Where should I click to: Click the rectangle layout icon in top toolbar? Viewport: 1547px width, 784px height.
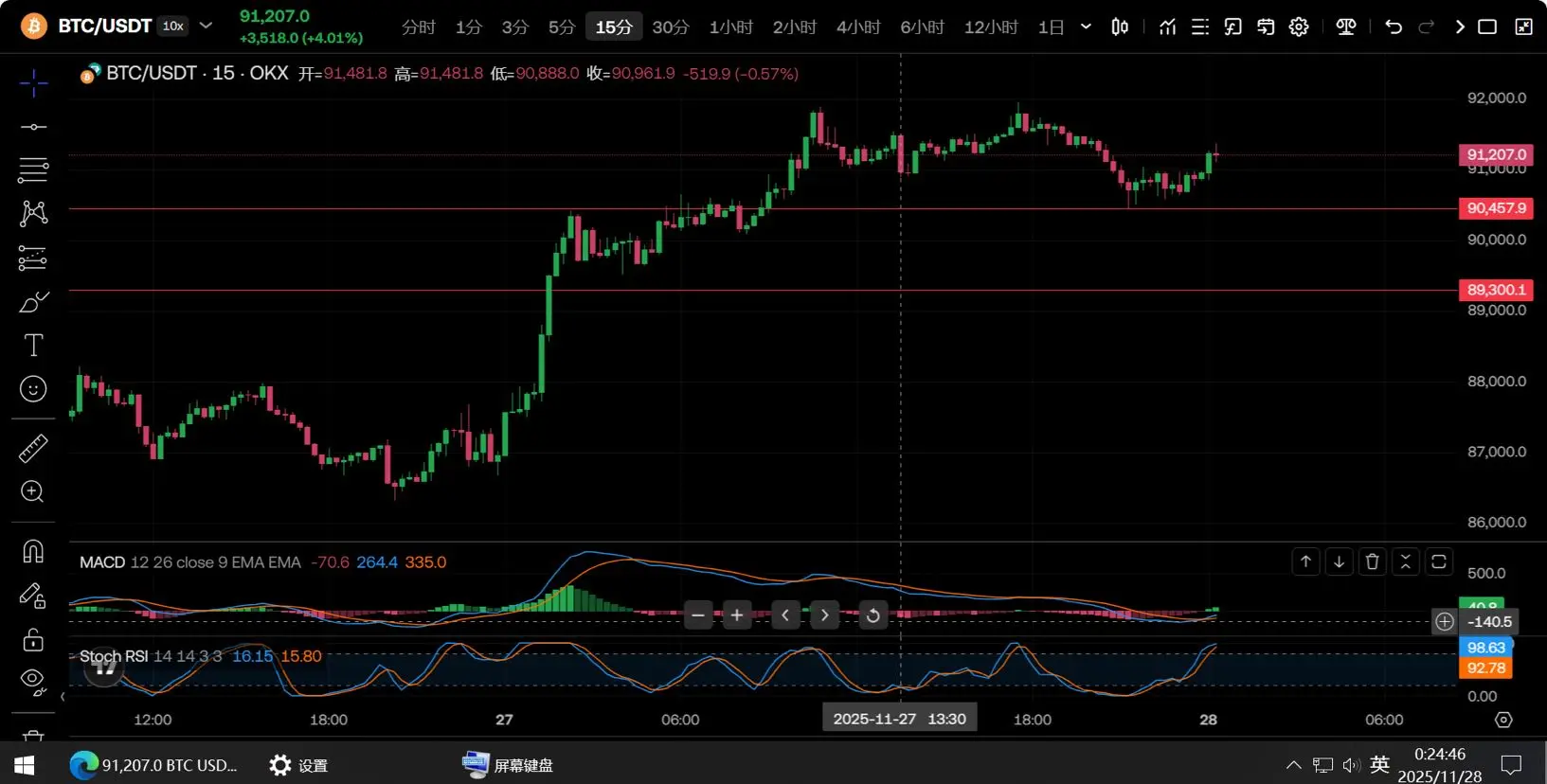tap(1487, 27)
